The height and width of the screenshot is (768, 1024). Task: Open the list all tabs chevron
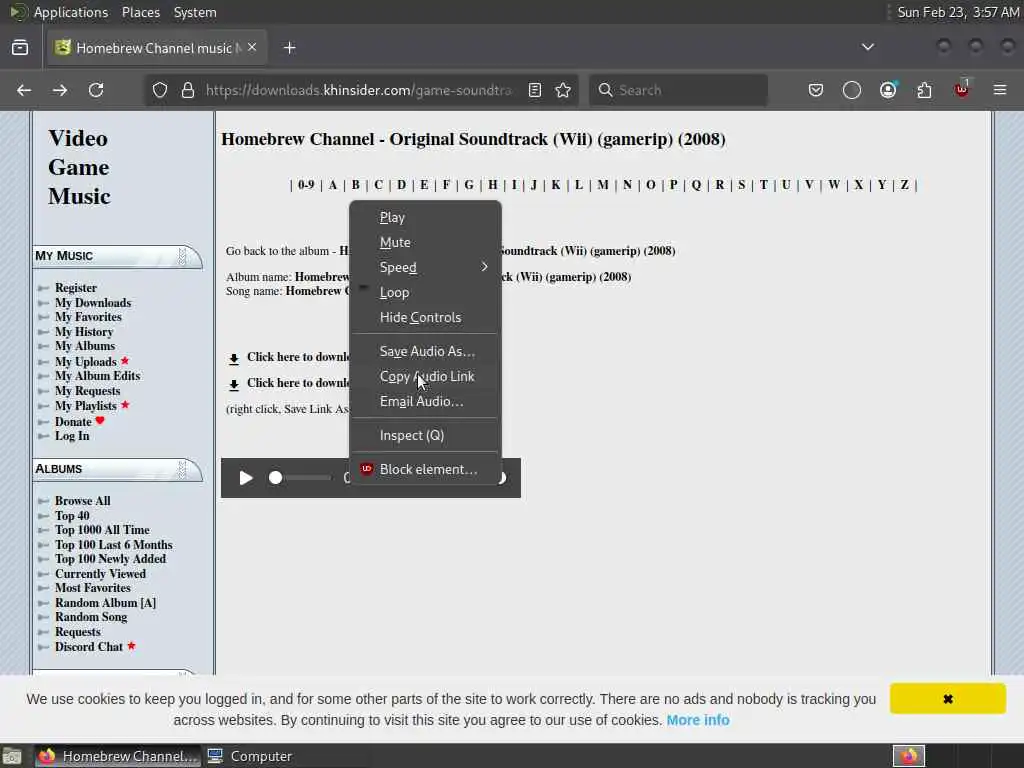coord(868,47)
